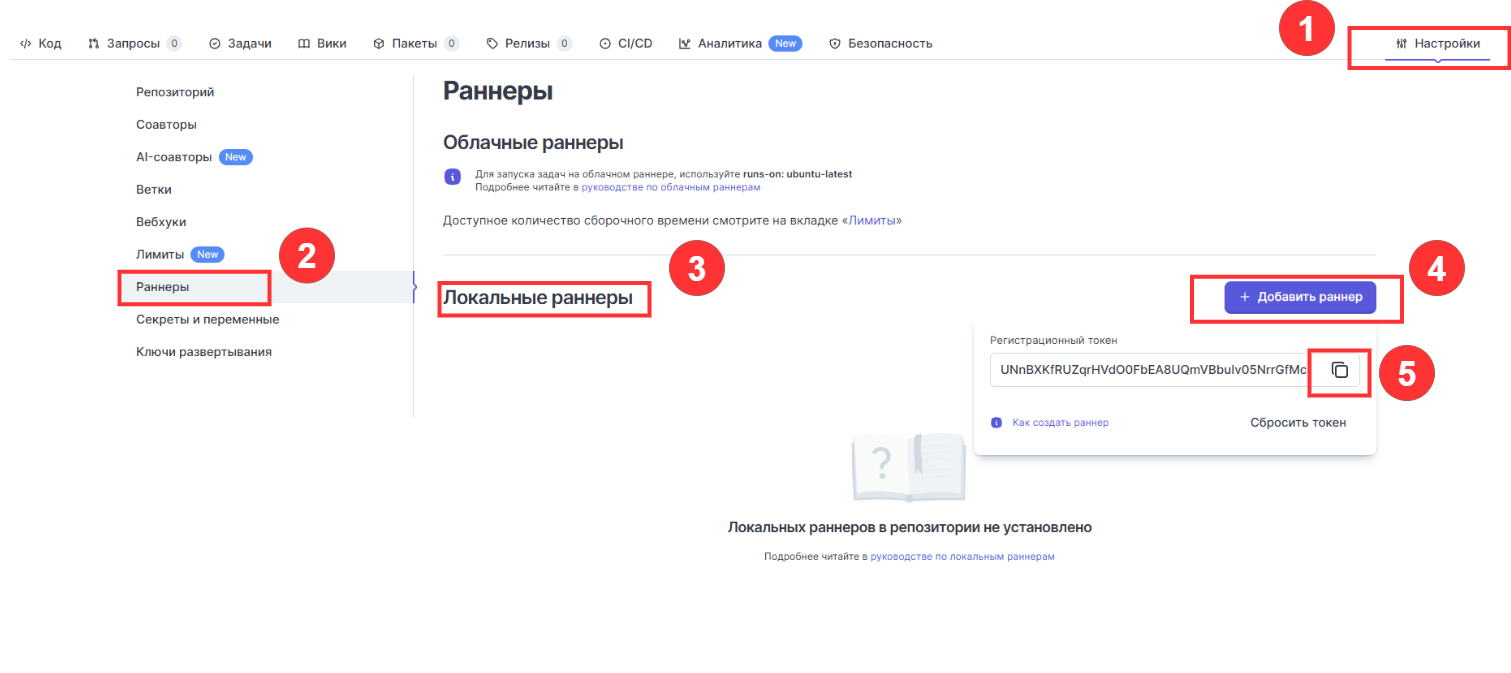
Task: Copy the registration token with copy icon
Action: click(1340, 371)
